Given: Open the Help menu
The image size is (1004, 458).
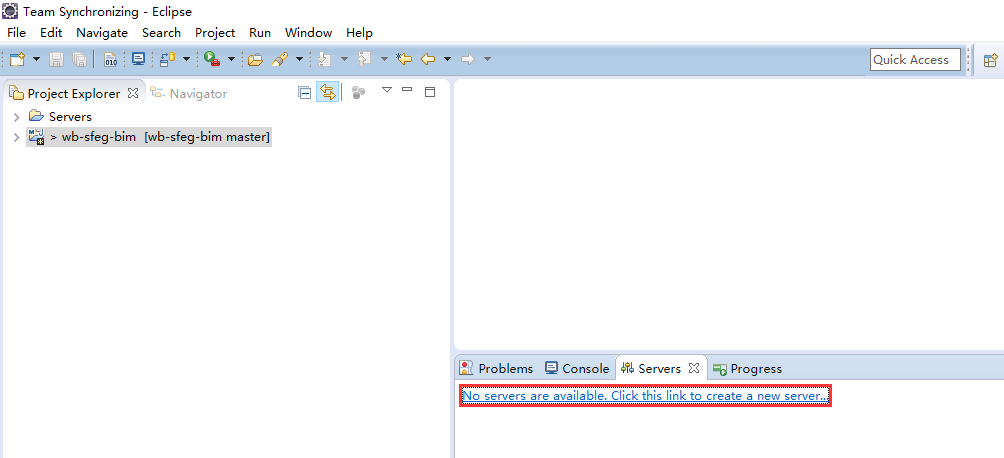Looking at the screenshot, I should tap(359, 33).
